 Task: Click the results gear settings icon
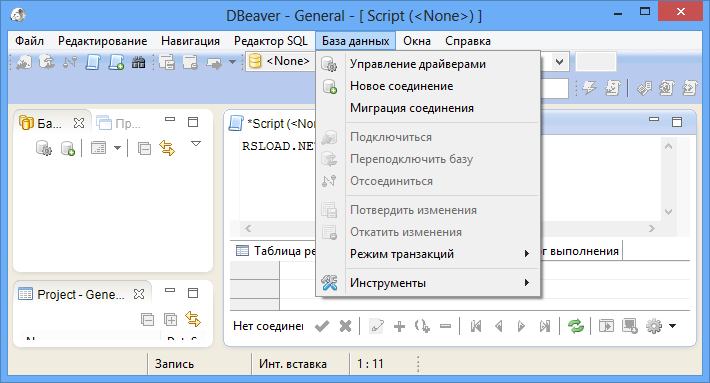(653, 326)
